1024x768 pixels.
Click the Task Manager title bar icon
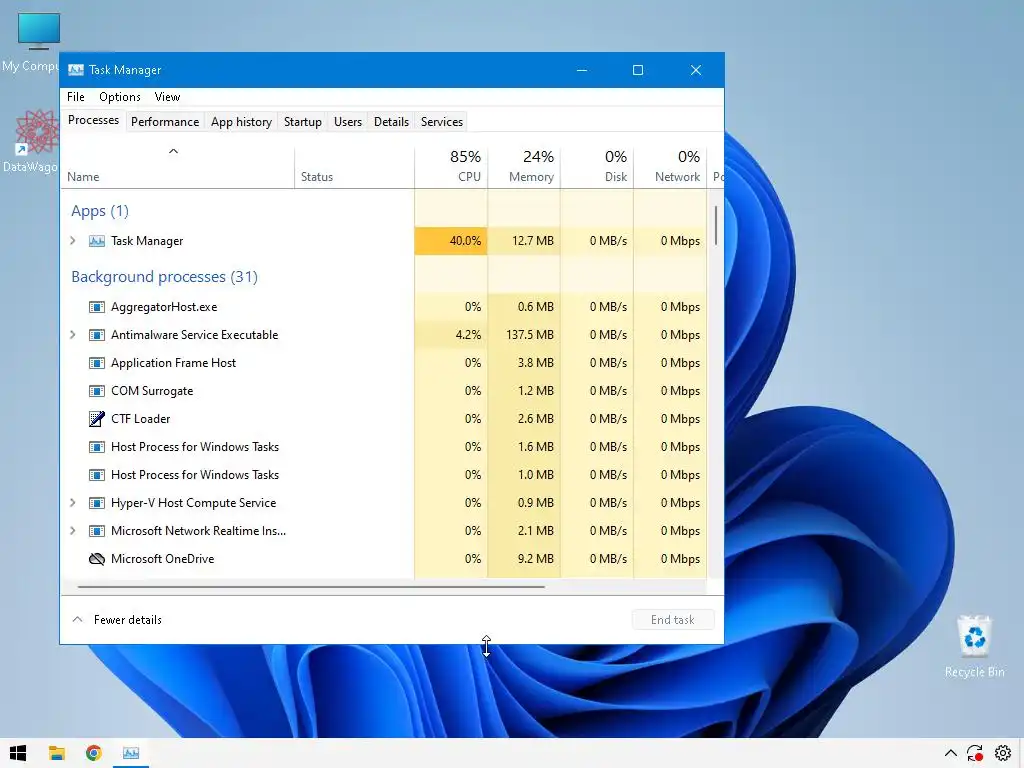(x=76, y=70)
